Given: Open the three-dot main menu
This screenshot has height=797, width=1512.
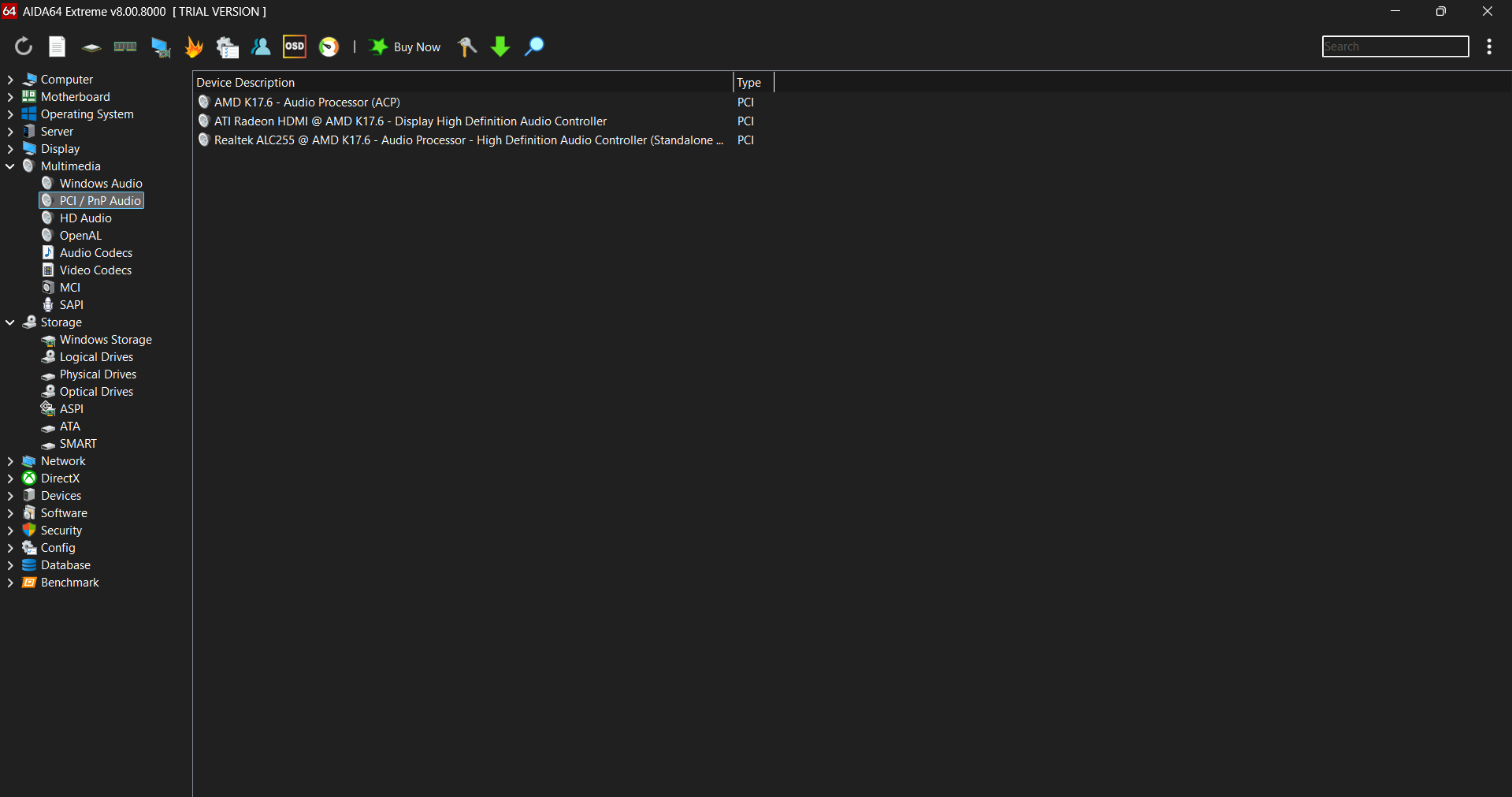Looking at the screenshot, I should click(1489, 47).
